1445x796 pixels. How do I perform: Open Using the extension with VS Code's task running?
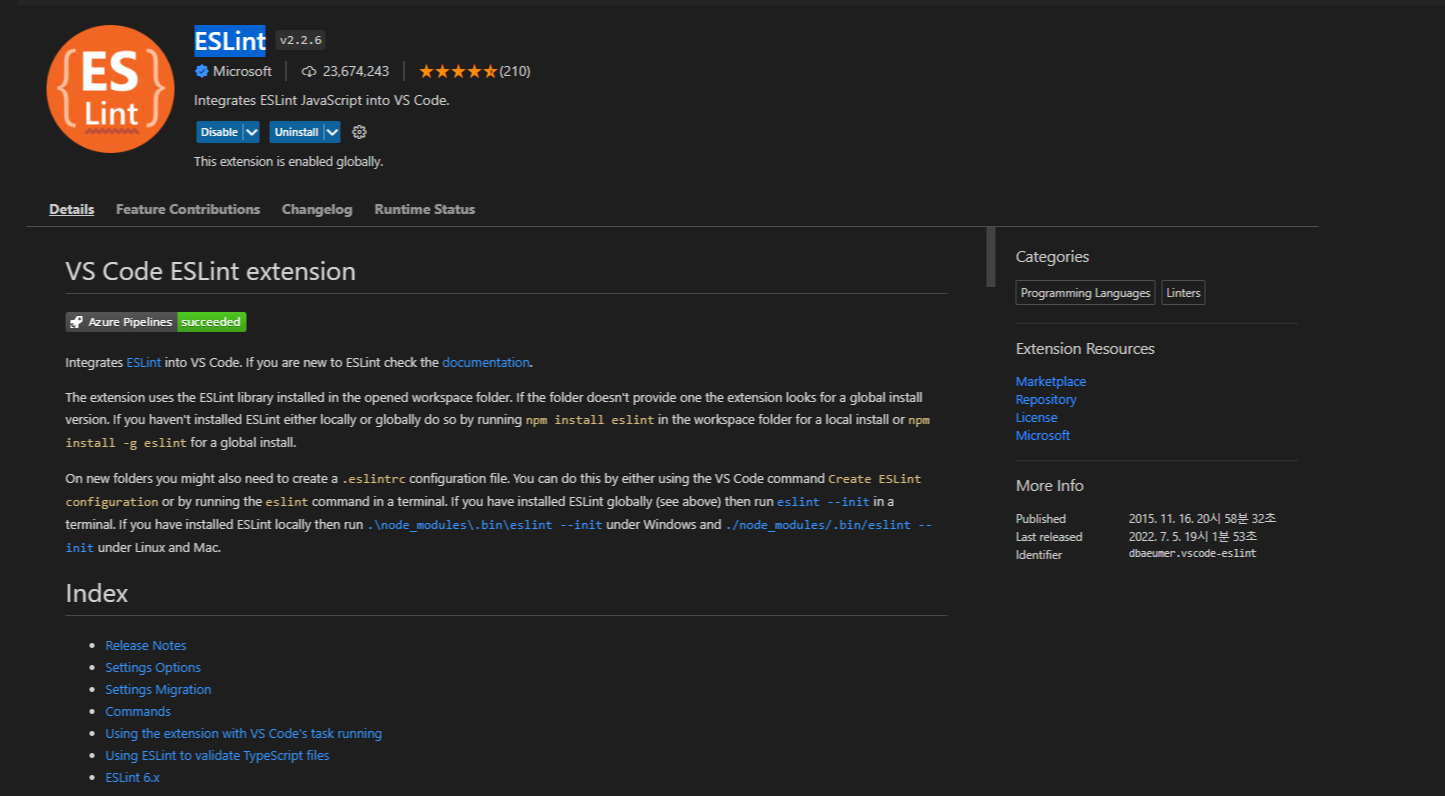pos(244,733)
